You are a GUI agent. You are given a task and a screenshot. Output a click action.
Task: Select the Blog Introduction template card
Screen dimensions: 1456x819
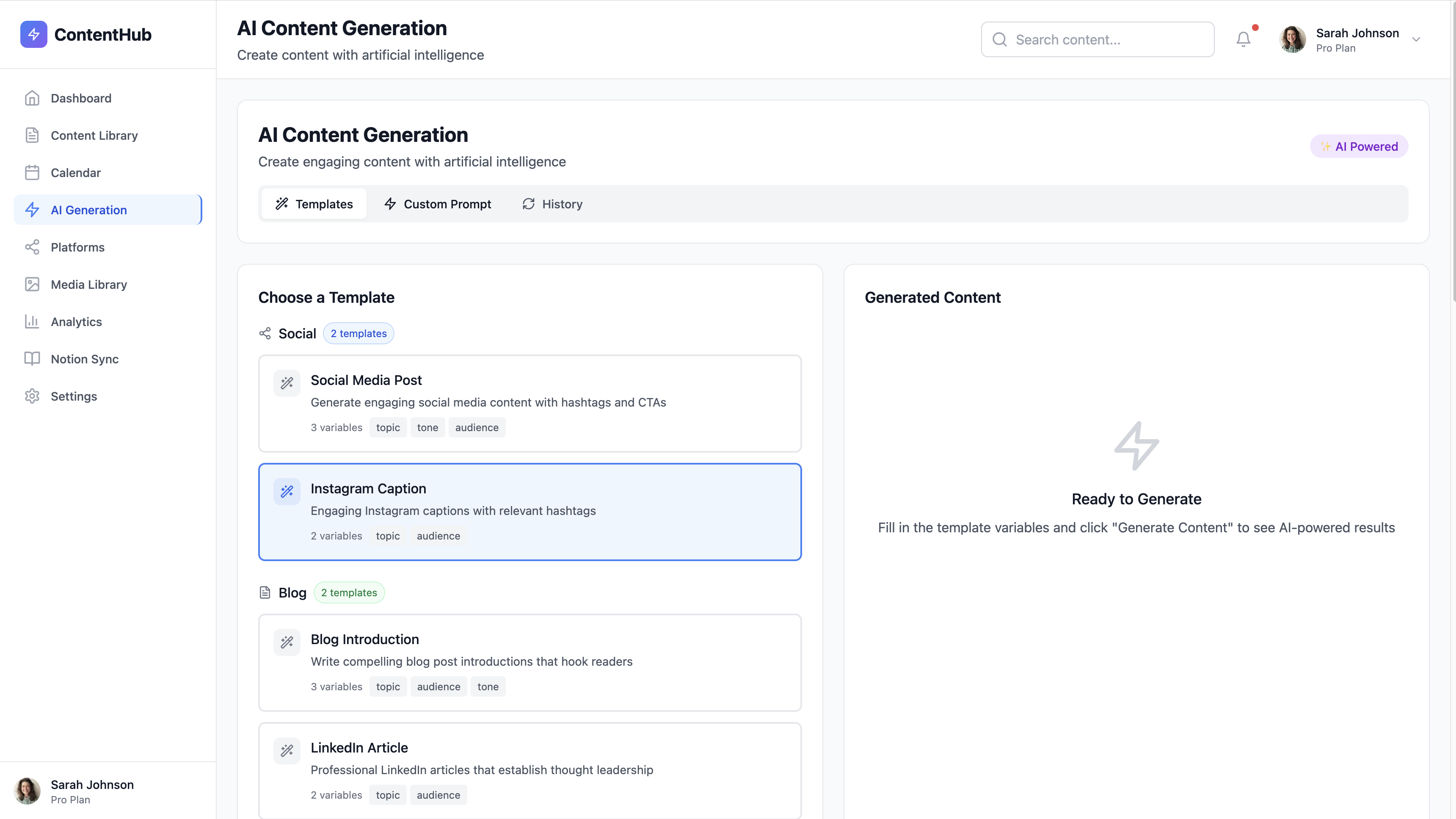click(529, 662)
